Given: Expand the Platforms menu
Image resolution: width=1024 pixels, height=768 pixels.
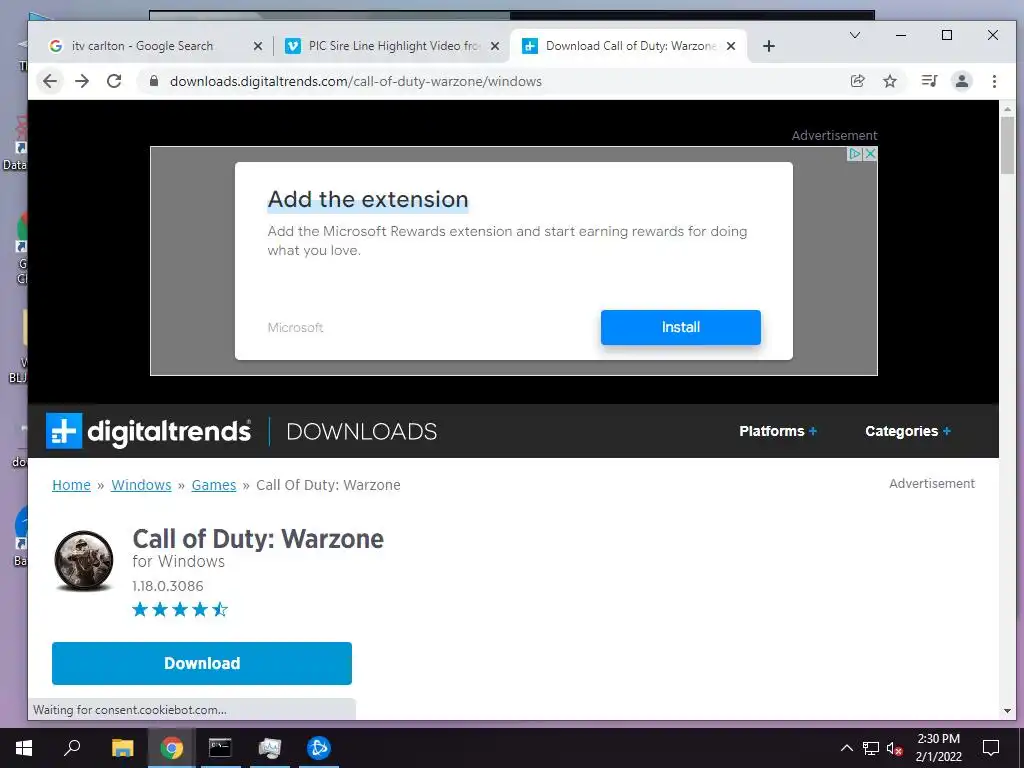Looking at the screenshot, I should point(778,431).
